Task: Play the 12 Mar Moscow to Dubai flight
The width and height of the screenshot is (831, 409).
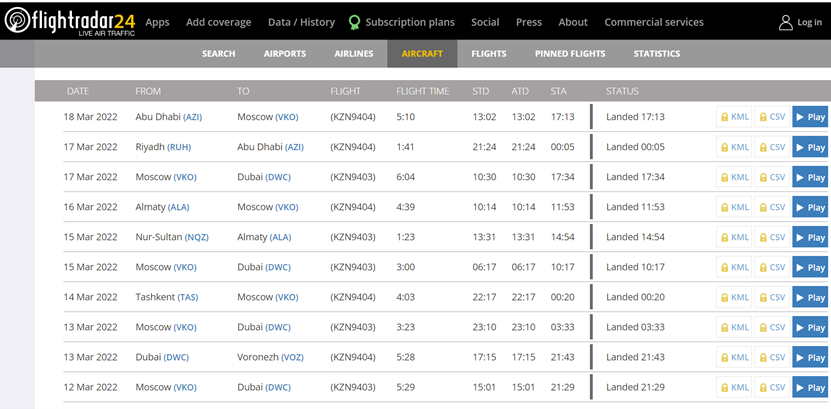Action: [x=810, y=388]
